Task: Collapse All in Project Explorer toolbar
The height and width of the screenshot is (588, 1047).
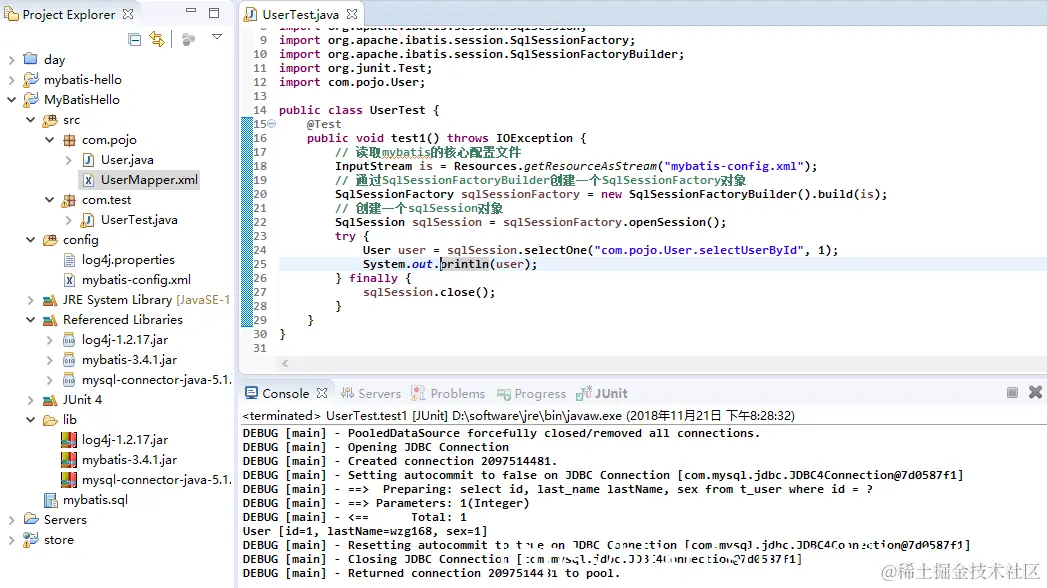Action: pyautogui.click(x=134, y=39)
